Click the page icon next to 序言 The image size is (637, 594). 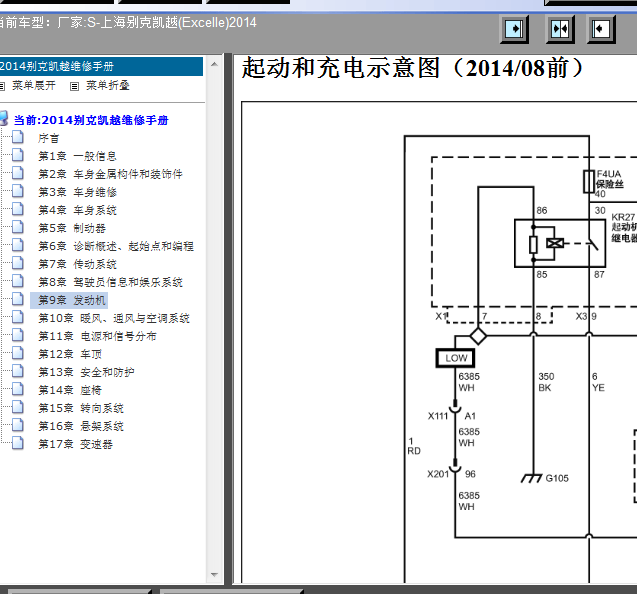(x=17, y=138)
